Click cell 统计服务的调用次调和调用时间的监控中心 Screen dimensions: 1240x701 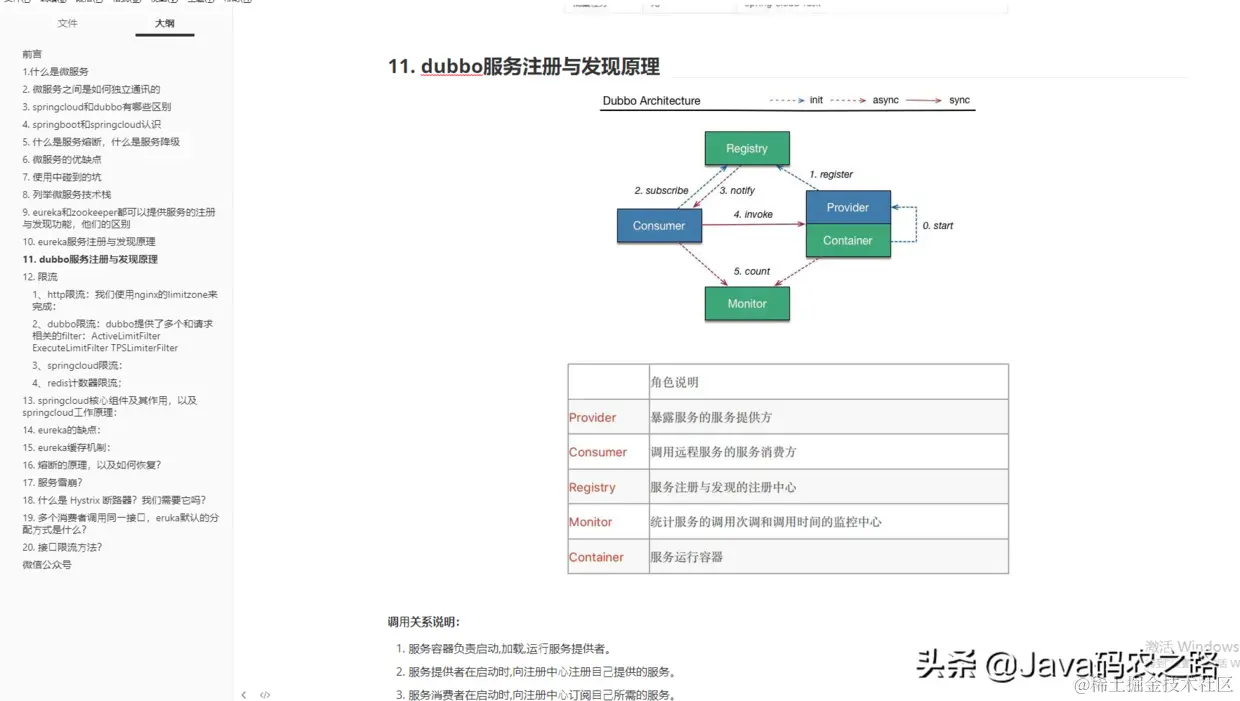click(x=828, y=522)
